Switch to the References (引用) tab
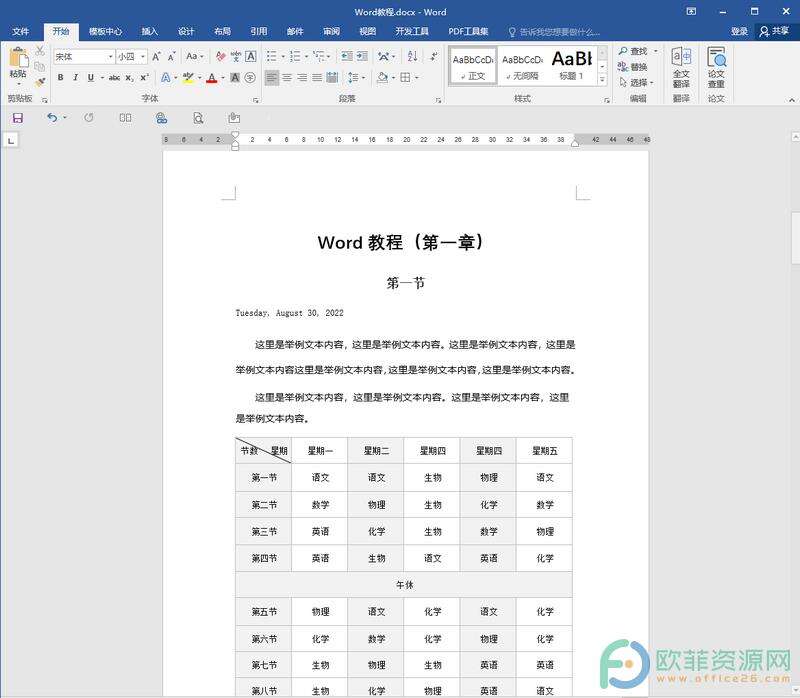Screen dimensions: 800x698 tap(259, 31)
